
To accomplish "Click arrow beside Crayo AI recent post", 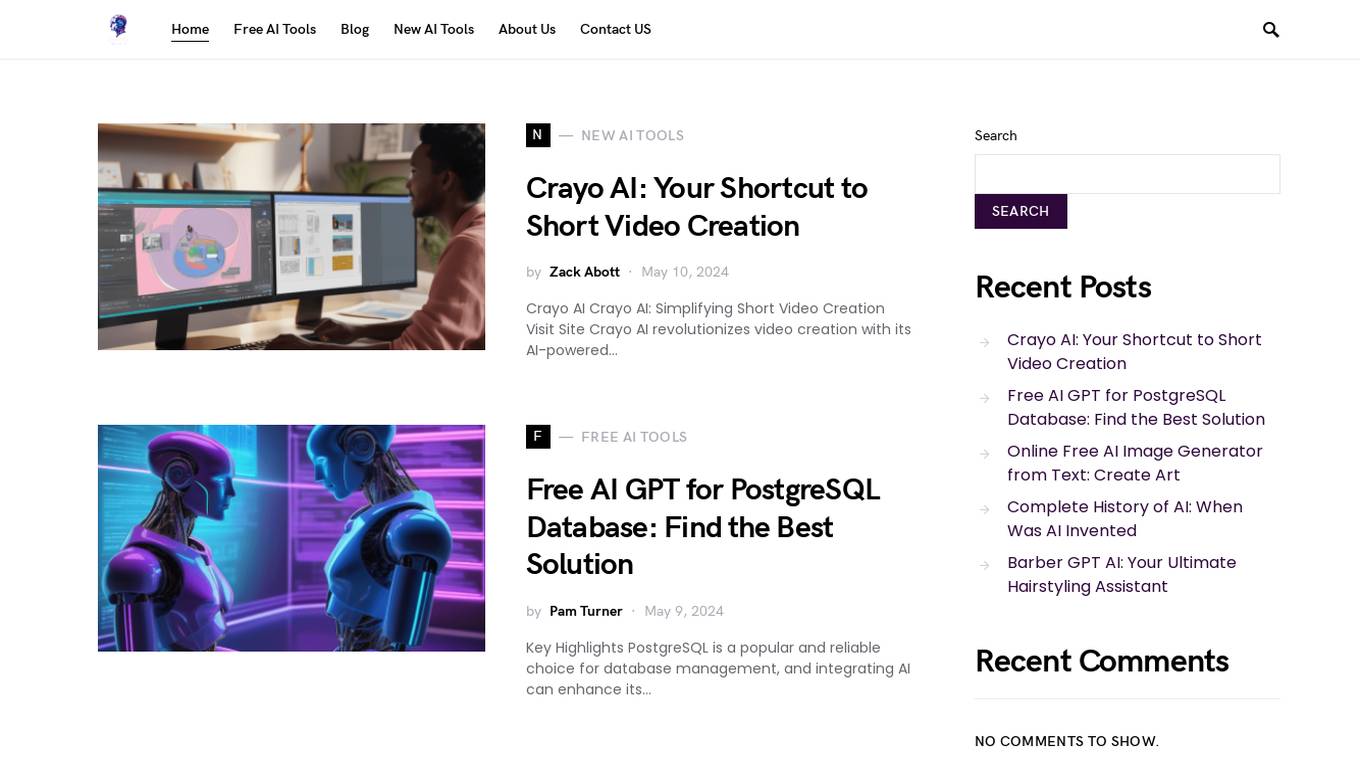I will tap(984, 341).
